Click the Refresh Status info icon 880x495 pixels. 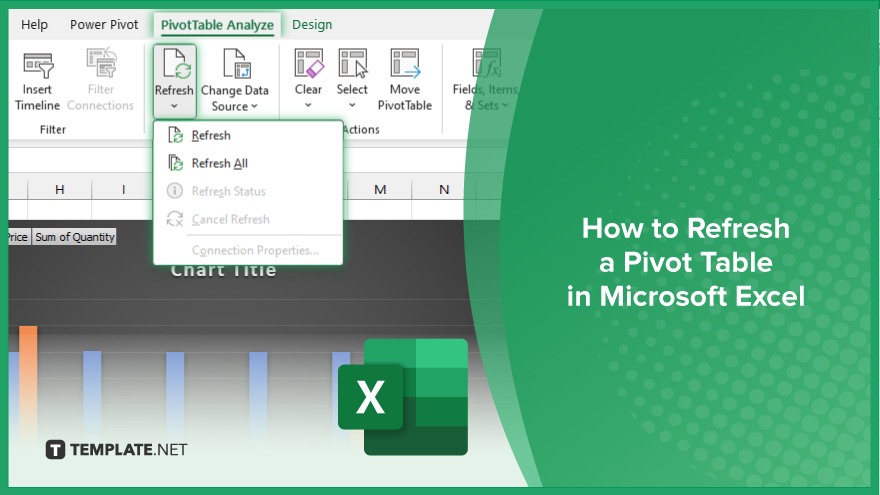click(x=175, y=191)
